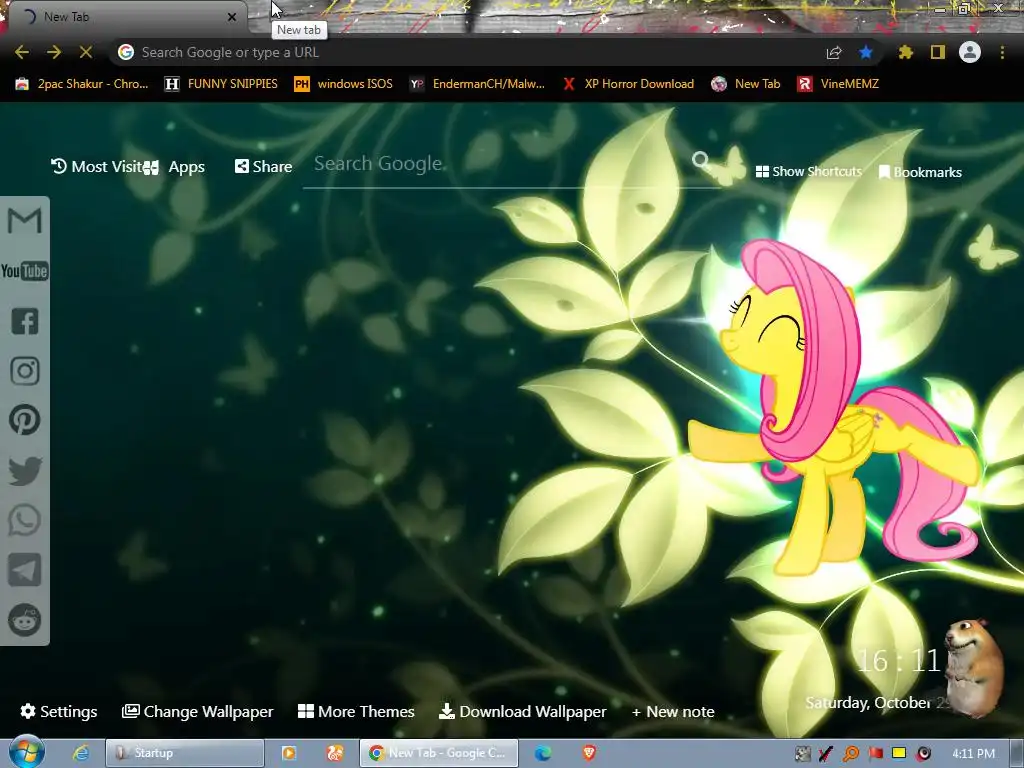Launch Internet Explorer from the taskbar

pos(80,753)
